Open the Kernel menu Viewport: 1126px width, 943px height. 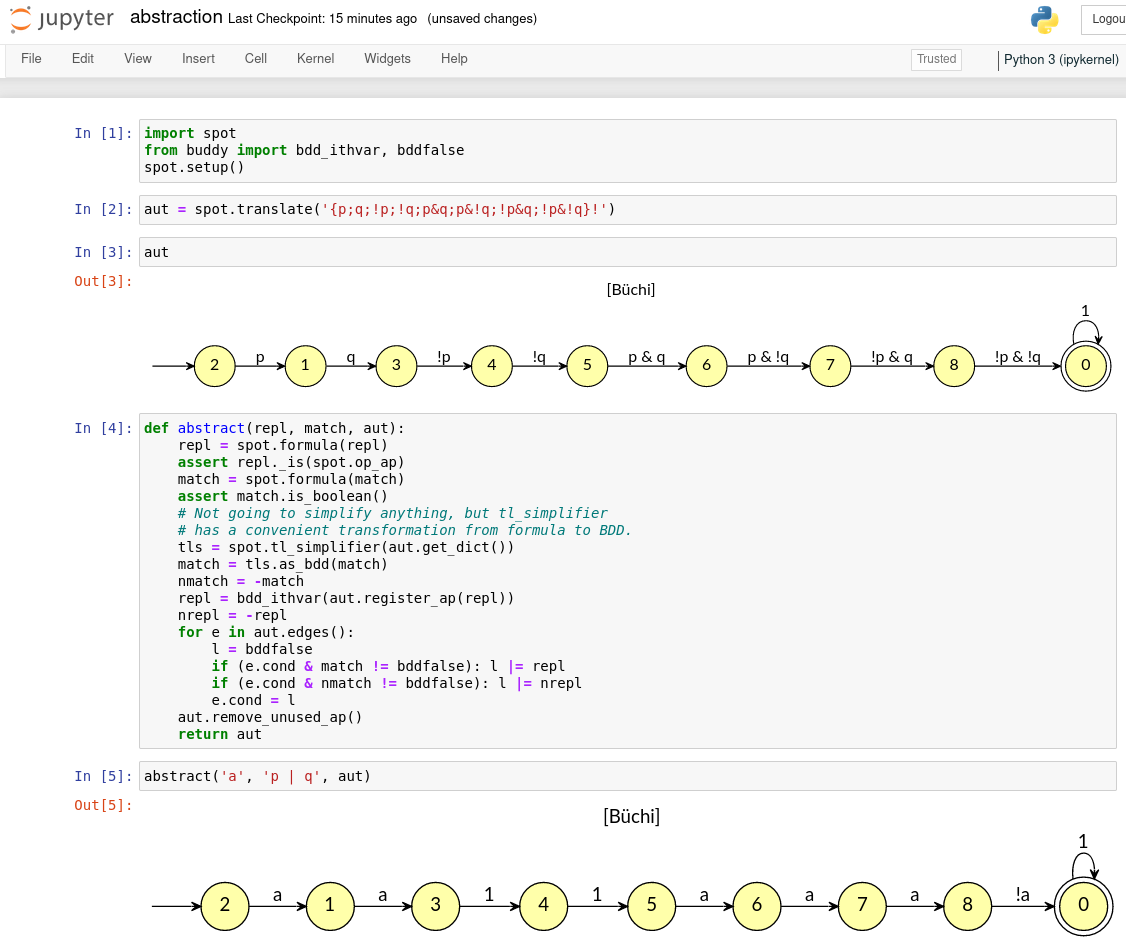(x=315, y=59)
